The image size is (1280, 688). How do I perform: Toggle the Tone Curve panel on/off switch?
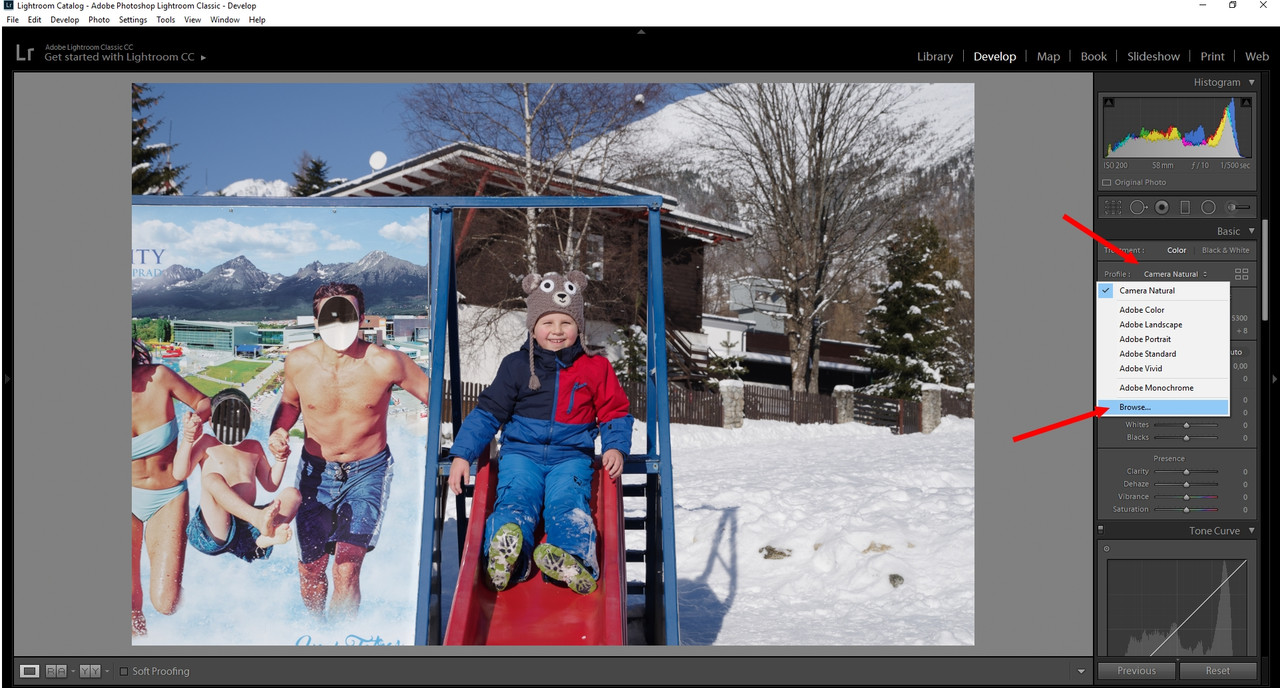click(1101, 530)
